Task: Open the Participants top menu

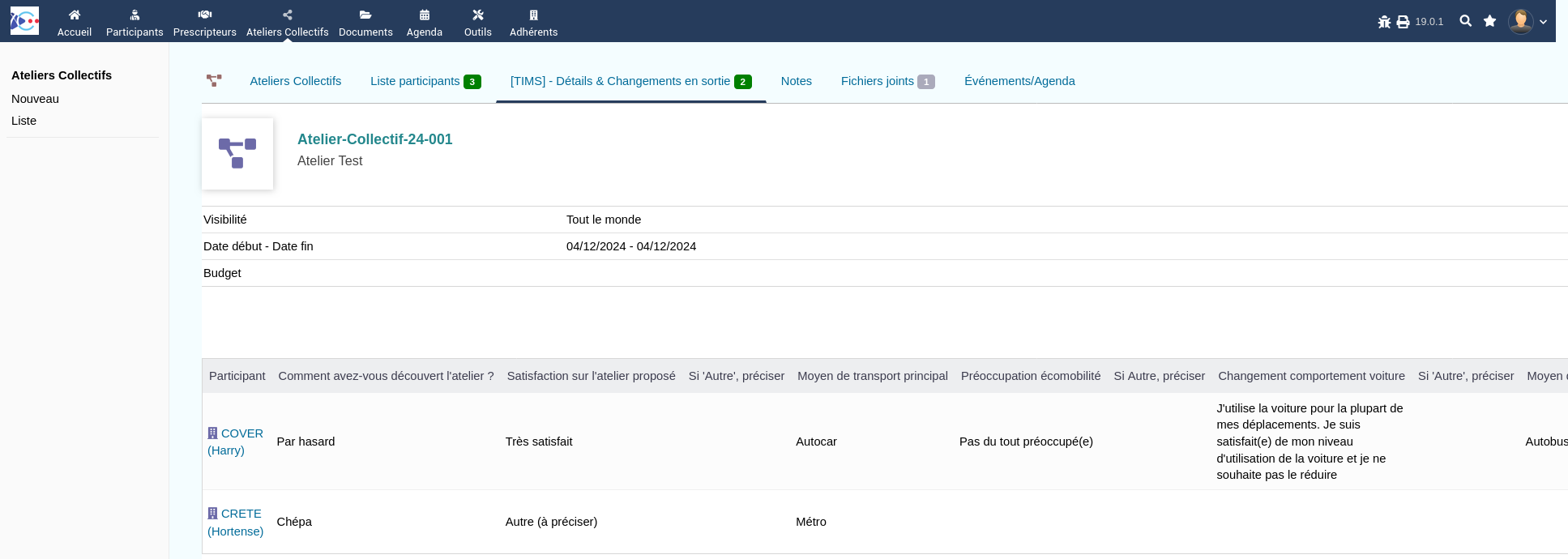Action: pos(135,22)
